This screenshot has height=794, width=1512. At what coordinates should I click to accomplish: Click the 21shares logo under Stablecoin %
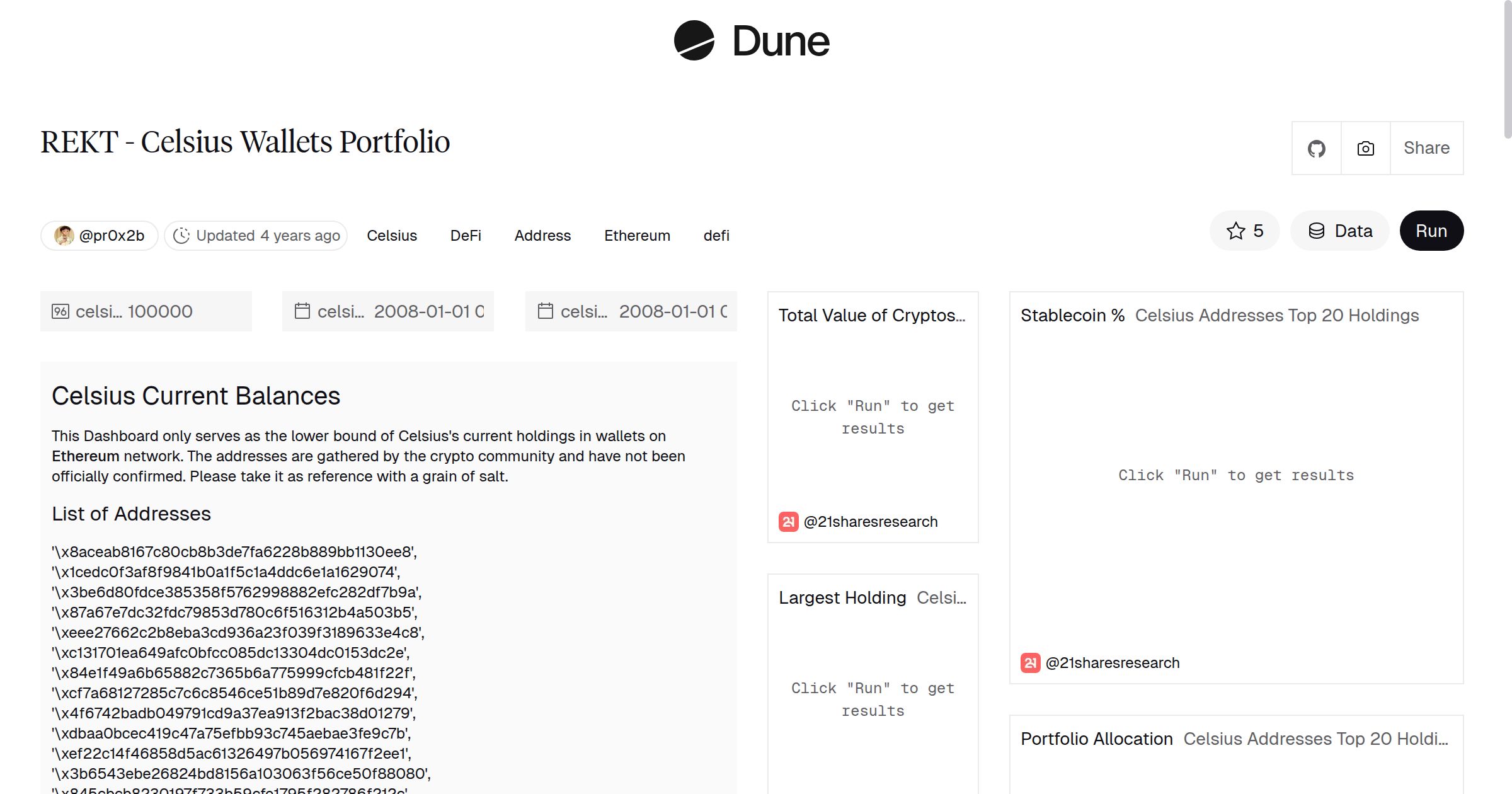tap(1030, 663)
